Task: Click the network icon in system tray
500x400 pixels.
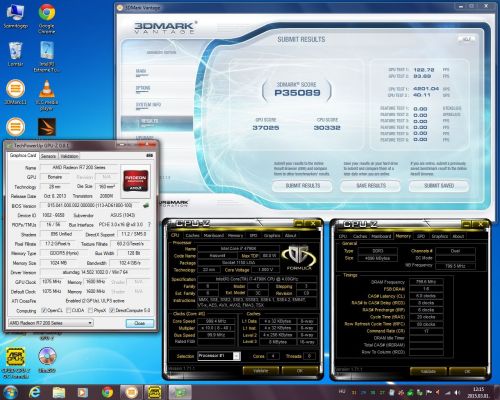Action: pyautogui.click(x=448, y=393)
